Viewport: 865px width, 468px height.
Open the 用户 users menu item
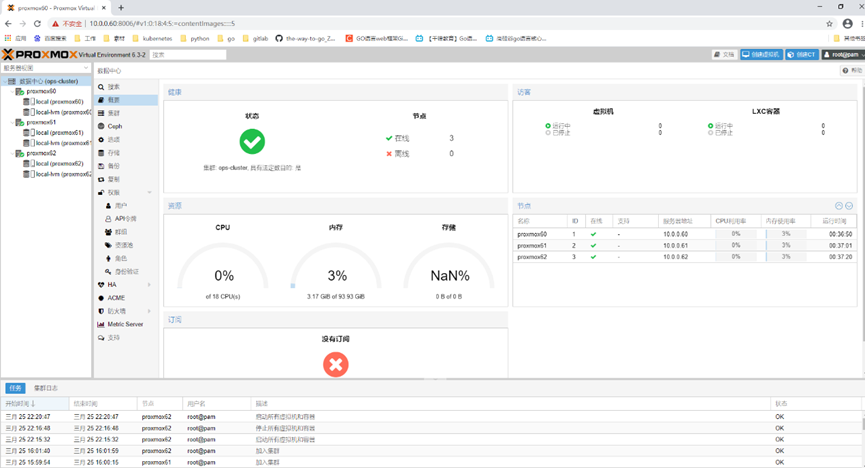click(126, 205)
